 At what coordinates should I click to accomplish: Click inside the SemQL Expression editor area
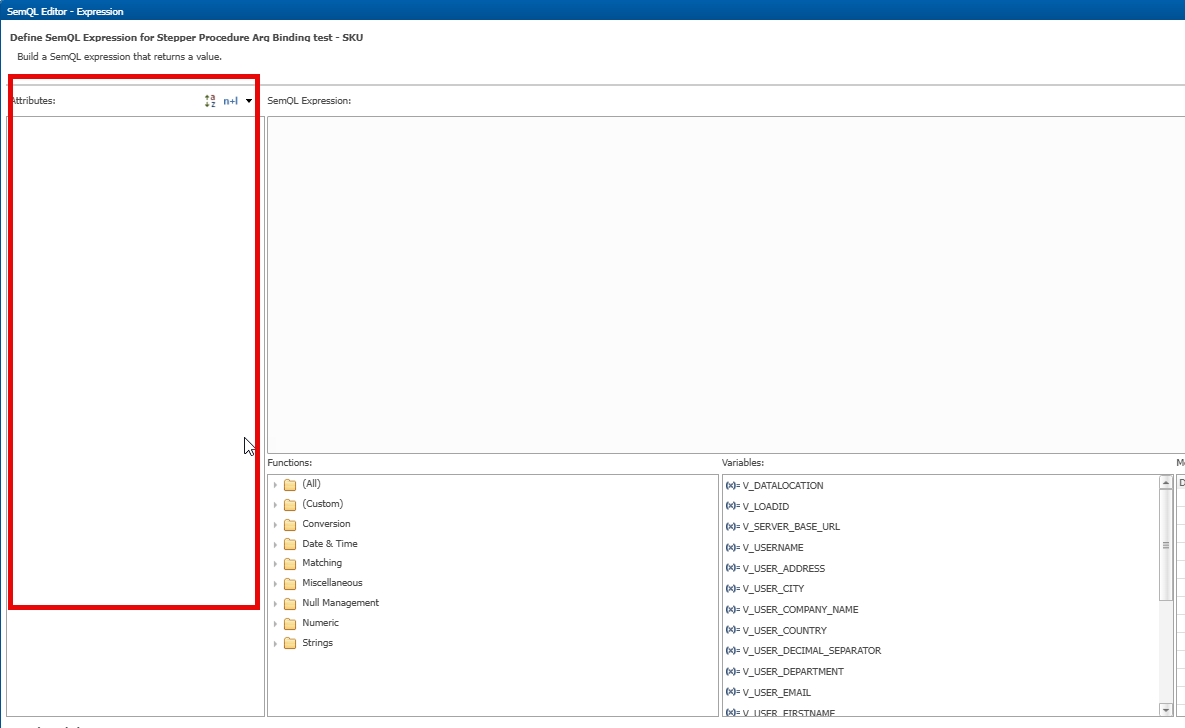coord(726,284)
